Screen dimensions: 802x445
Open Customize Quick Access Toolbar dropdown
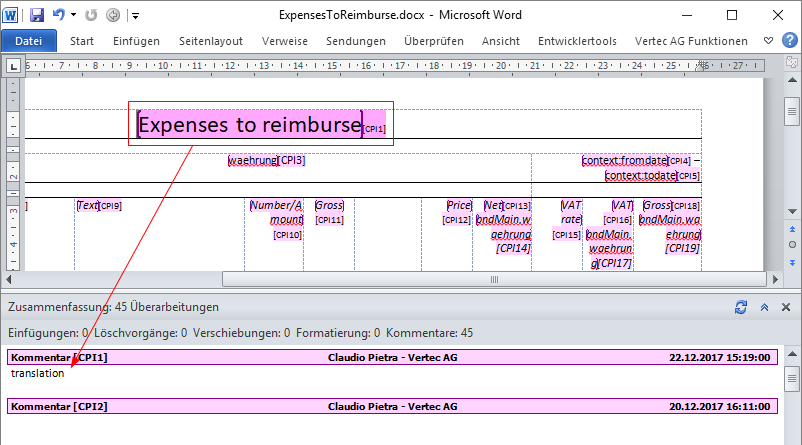(x=135, y=16)
